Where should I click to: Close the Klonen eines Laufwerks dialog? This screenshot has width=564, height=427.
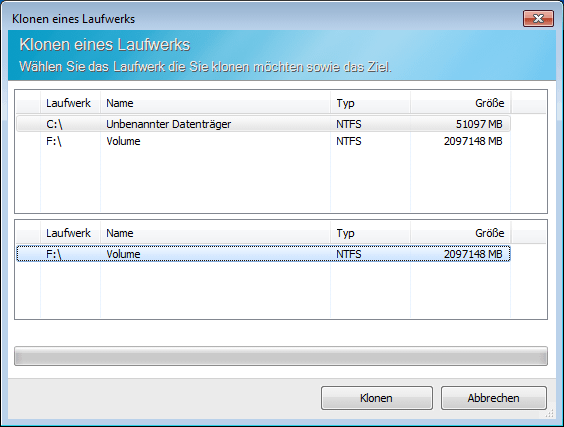pyautogui.click(x=538, y=18)
